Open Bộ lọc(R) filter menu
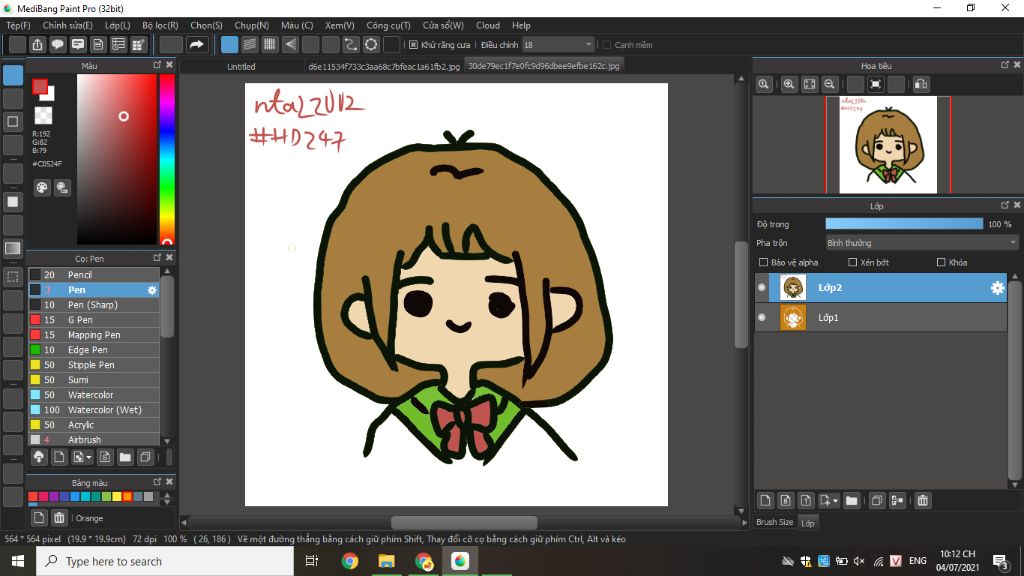 click(x=160, y=25)
